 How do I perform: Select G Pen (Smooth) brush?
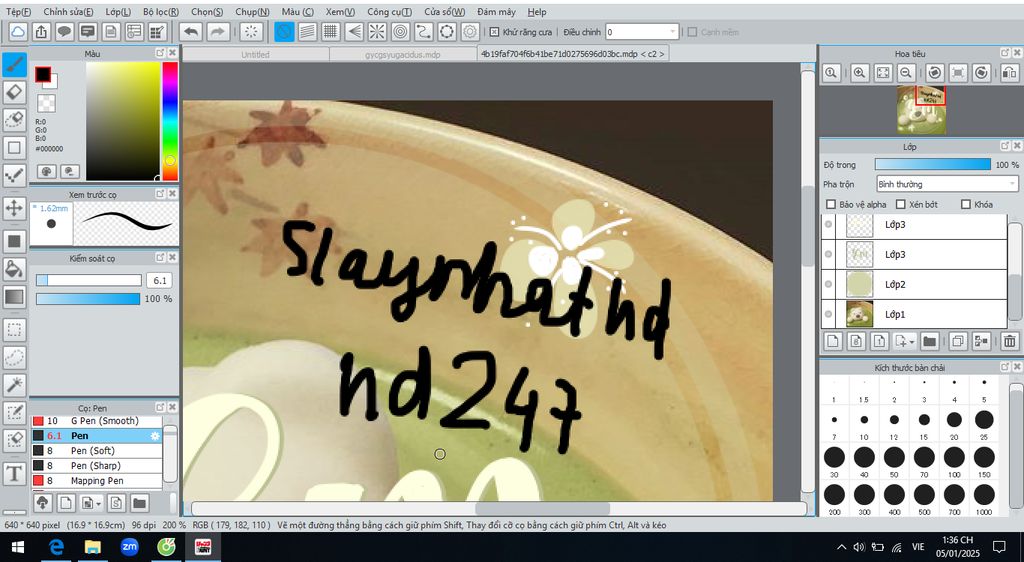[97, 421]
